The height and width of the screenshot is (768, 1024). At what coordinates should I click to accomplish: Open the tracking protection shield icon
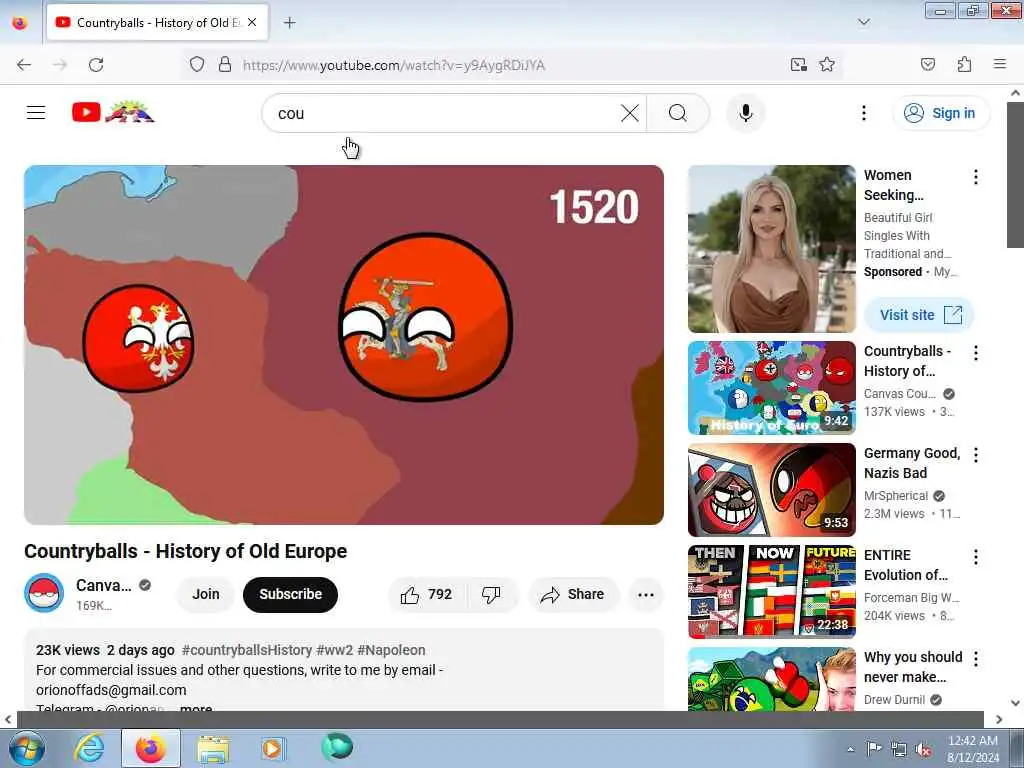pos(197,65)
